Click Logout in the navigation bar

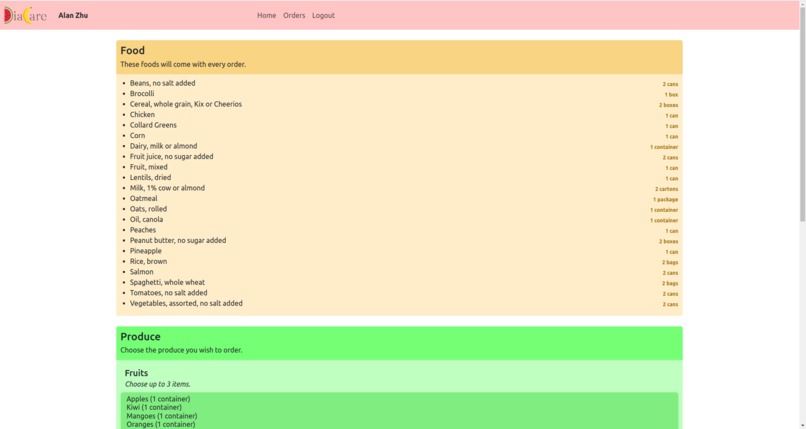point(323,15)
